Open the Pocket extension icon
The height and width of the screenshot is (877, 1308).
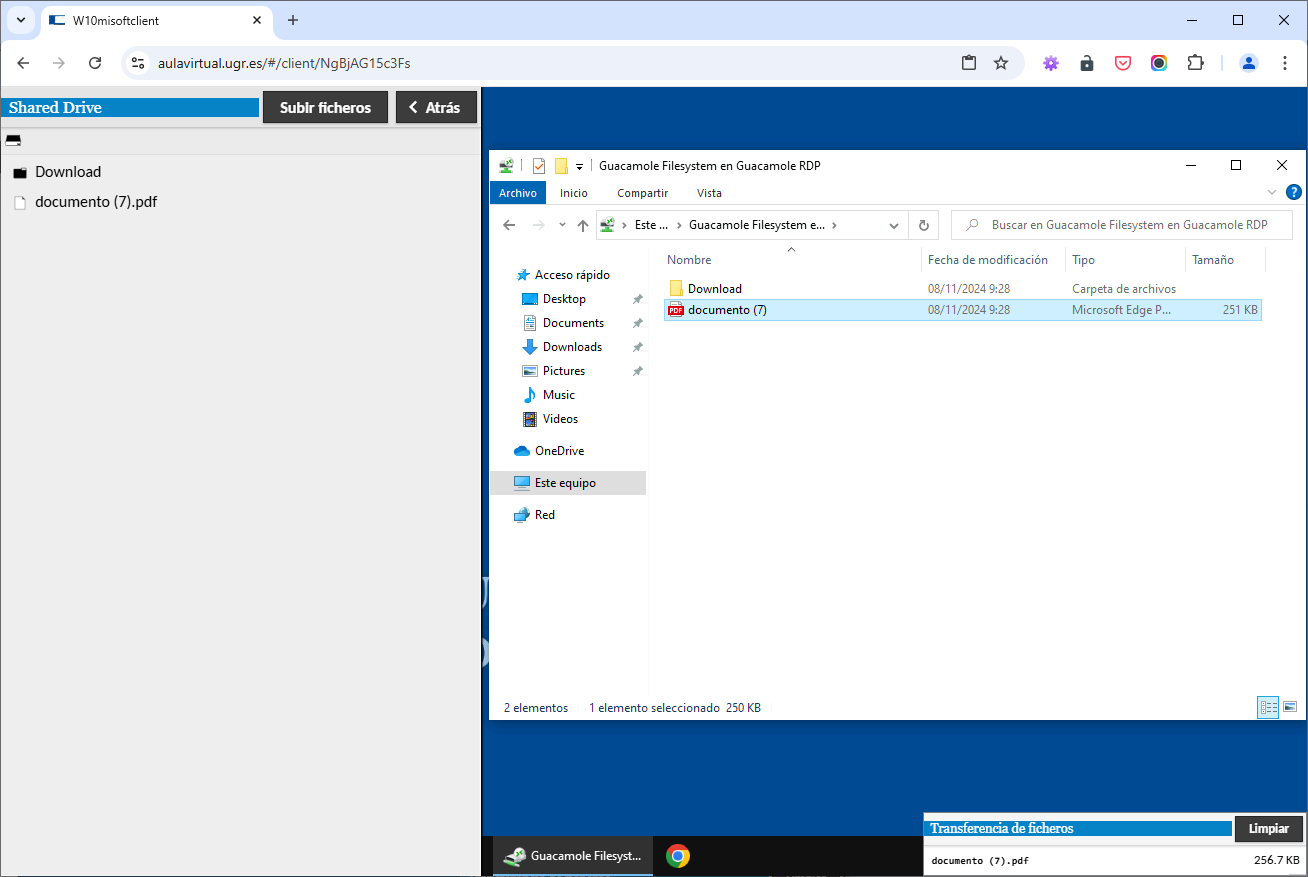point(1123,63)
